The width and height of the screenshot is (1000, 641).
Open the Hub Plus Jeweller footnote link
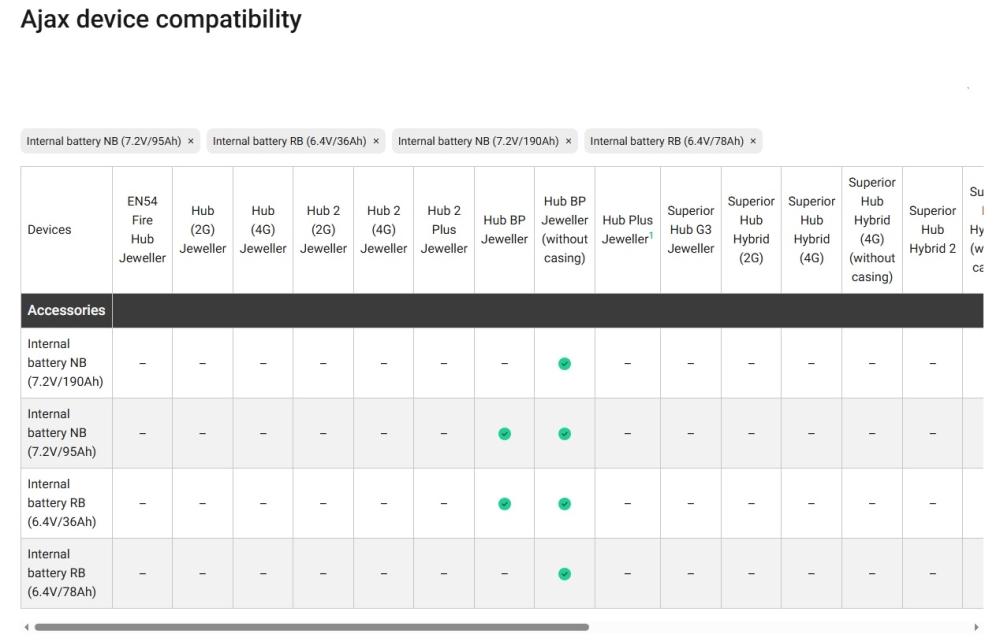tap(651, 235)
